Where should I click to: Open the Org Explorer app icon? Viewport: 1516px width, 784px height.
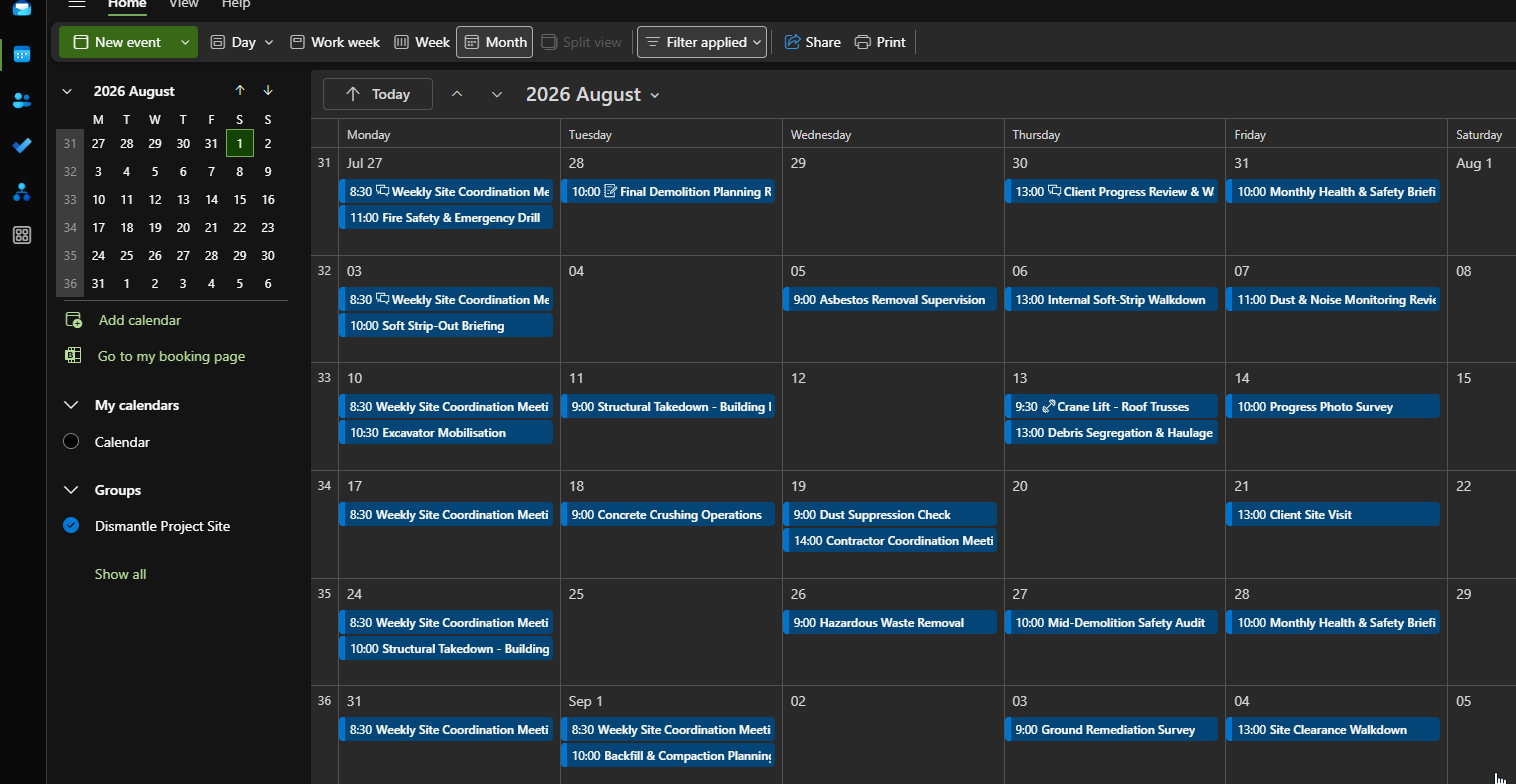click(22, 192)
